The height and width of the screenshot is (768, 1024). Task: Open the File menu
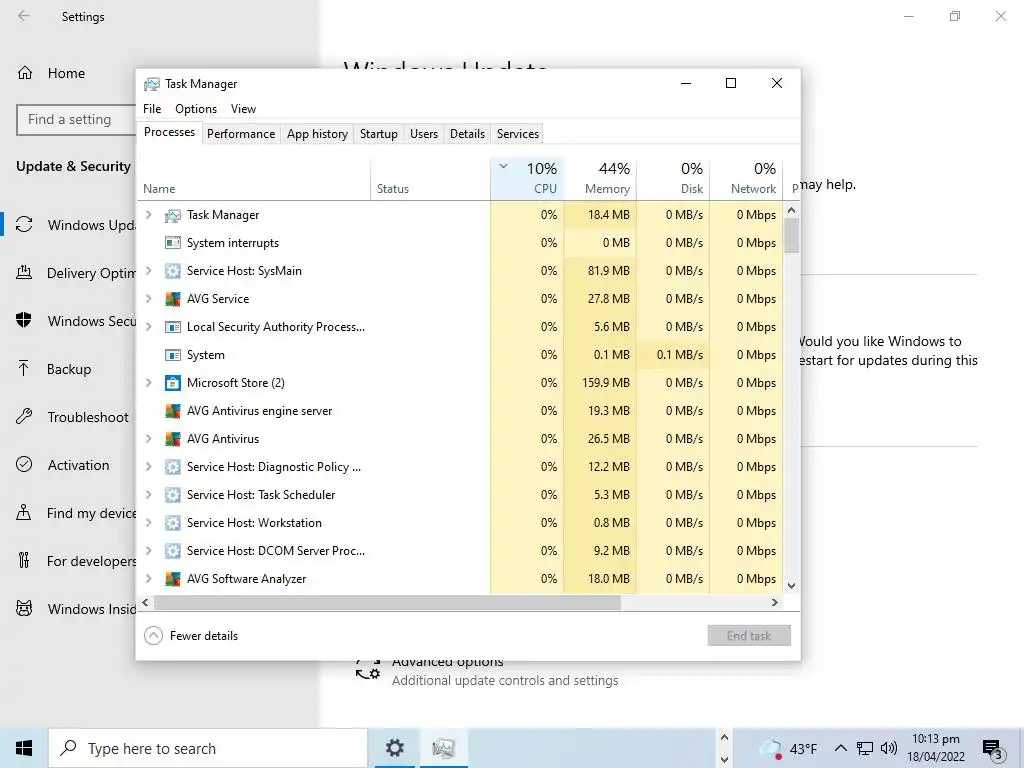coord(152,109)
